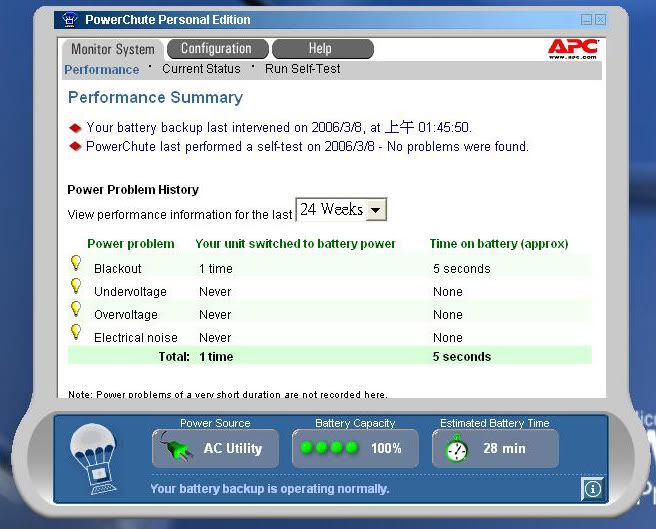
Task: Click the Blackout row label
Action: (x=118, y=269)
